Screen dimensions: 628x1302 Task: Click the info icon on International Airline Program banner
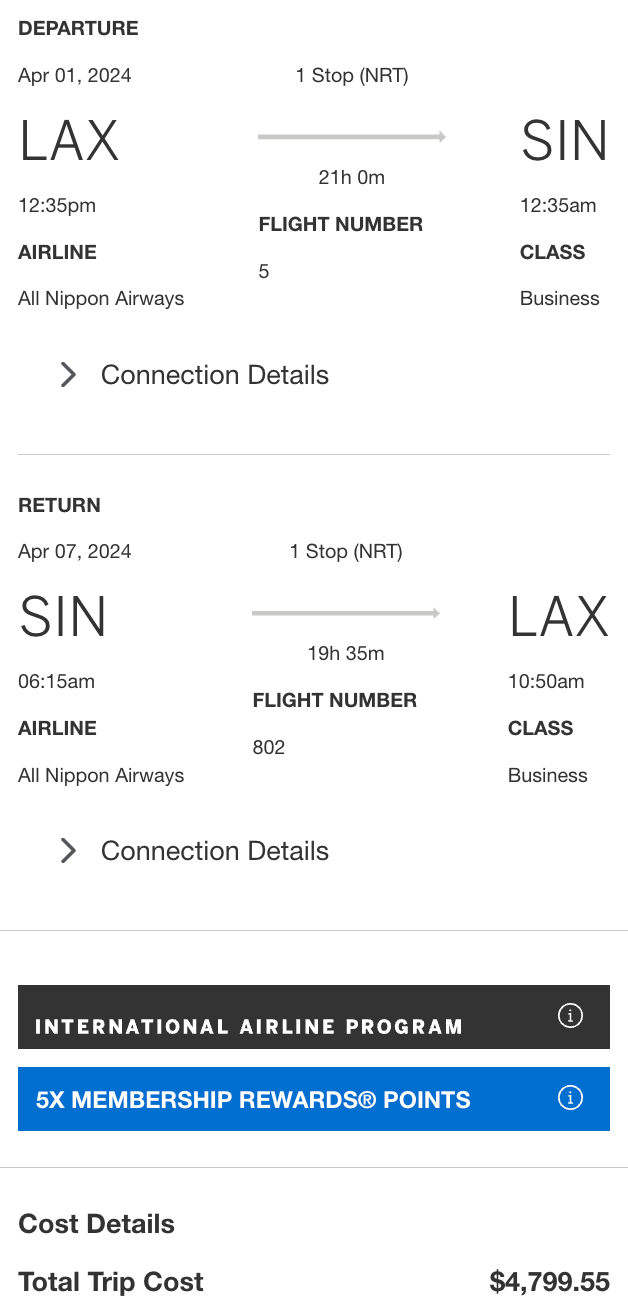click(570, 1015)
